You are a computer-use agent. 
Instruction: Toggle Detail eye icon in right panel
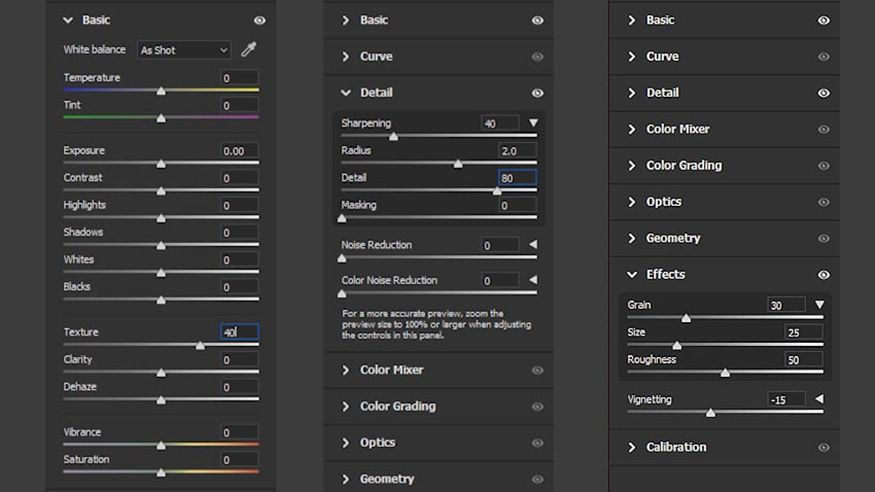[824, 93]
